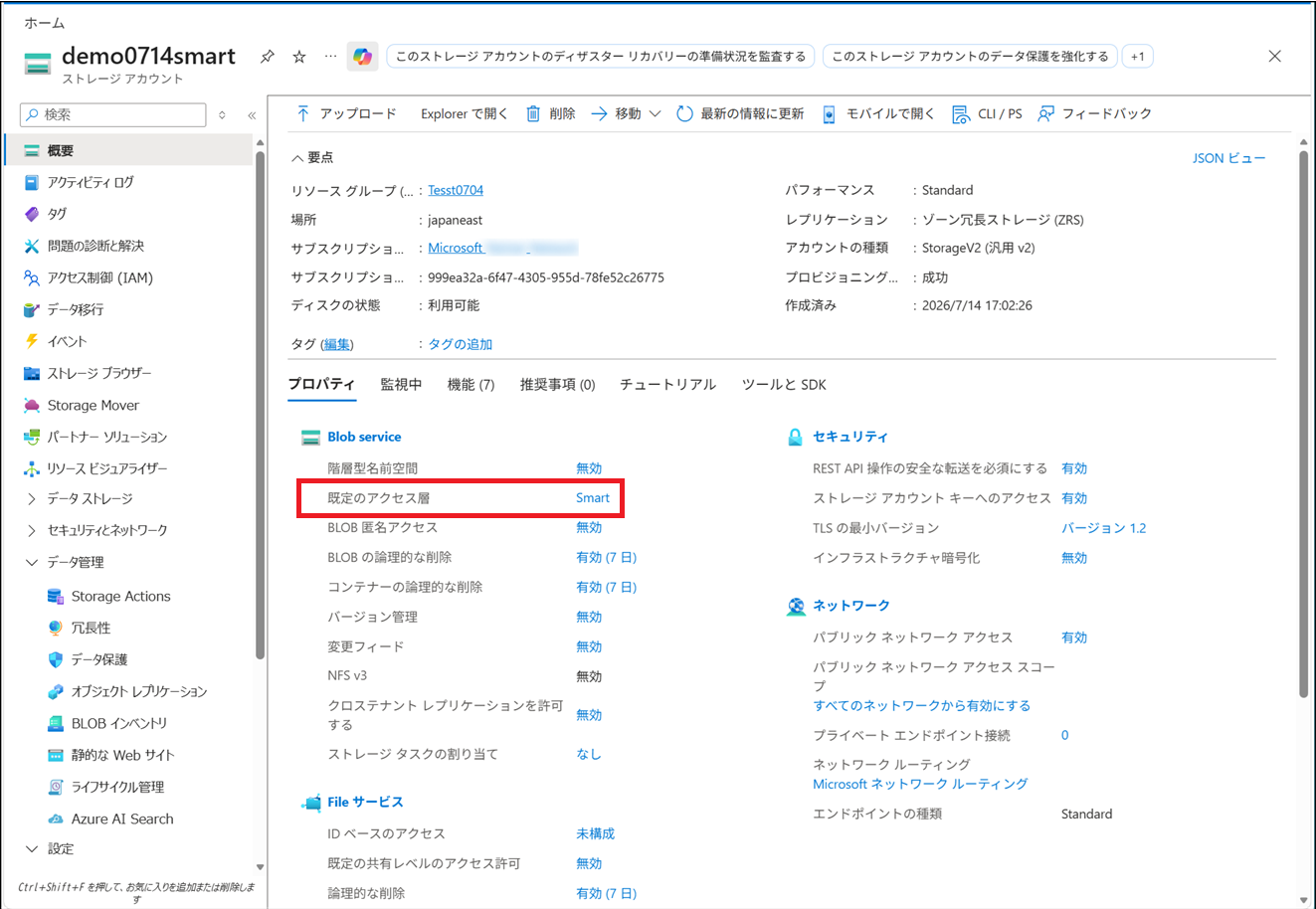Screen dimensions: 1316x909
Task: Click the イベント lightning icon
Action: [32, 341]
